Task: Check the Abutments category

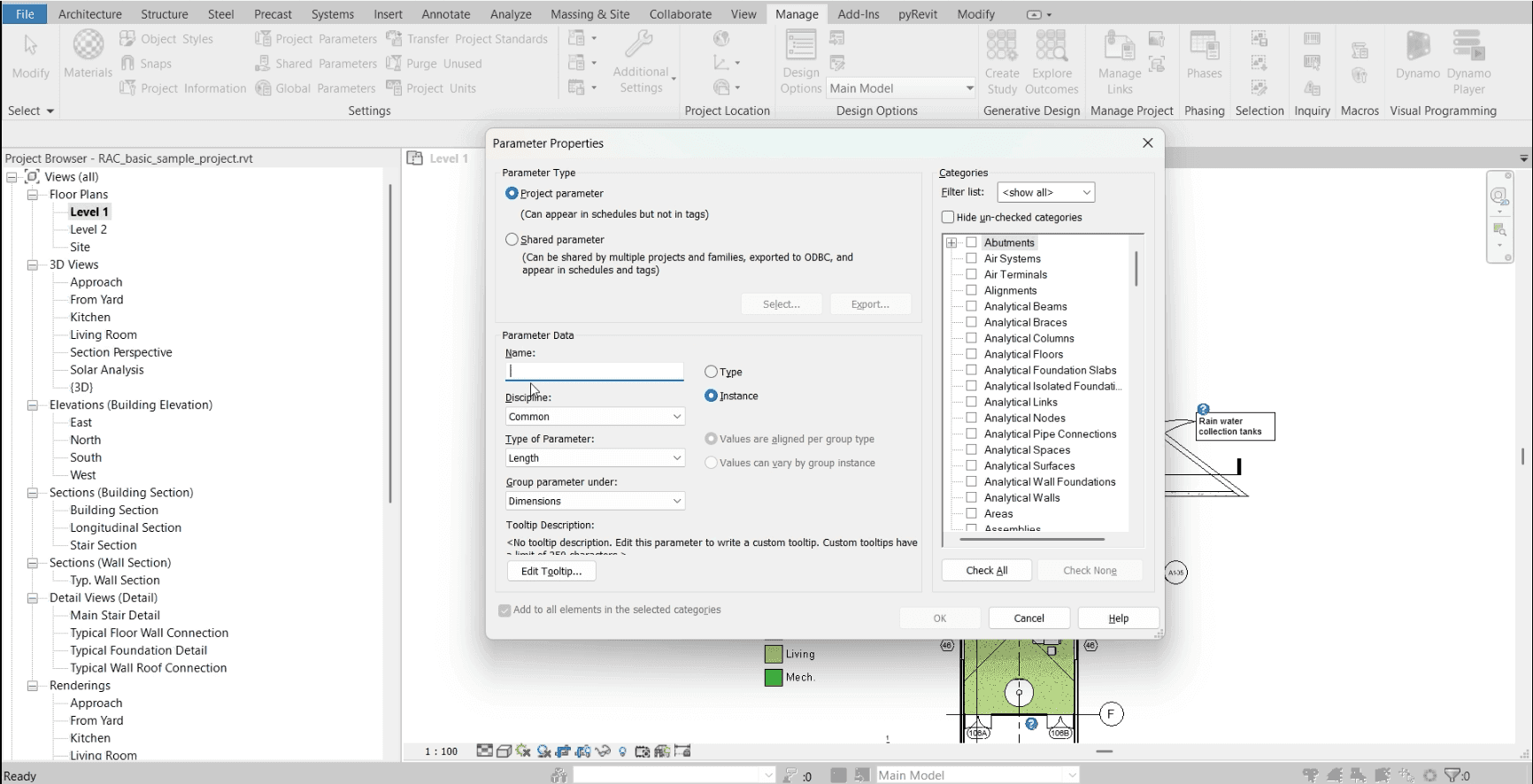Action: click(971, 242)
